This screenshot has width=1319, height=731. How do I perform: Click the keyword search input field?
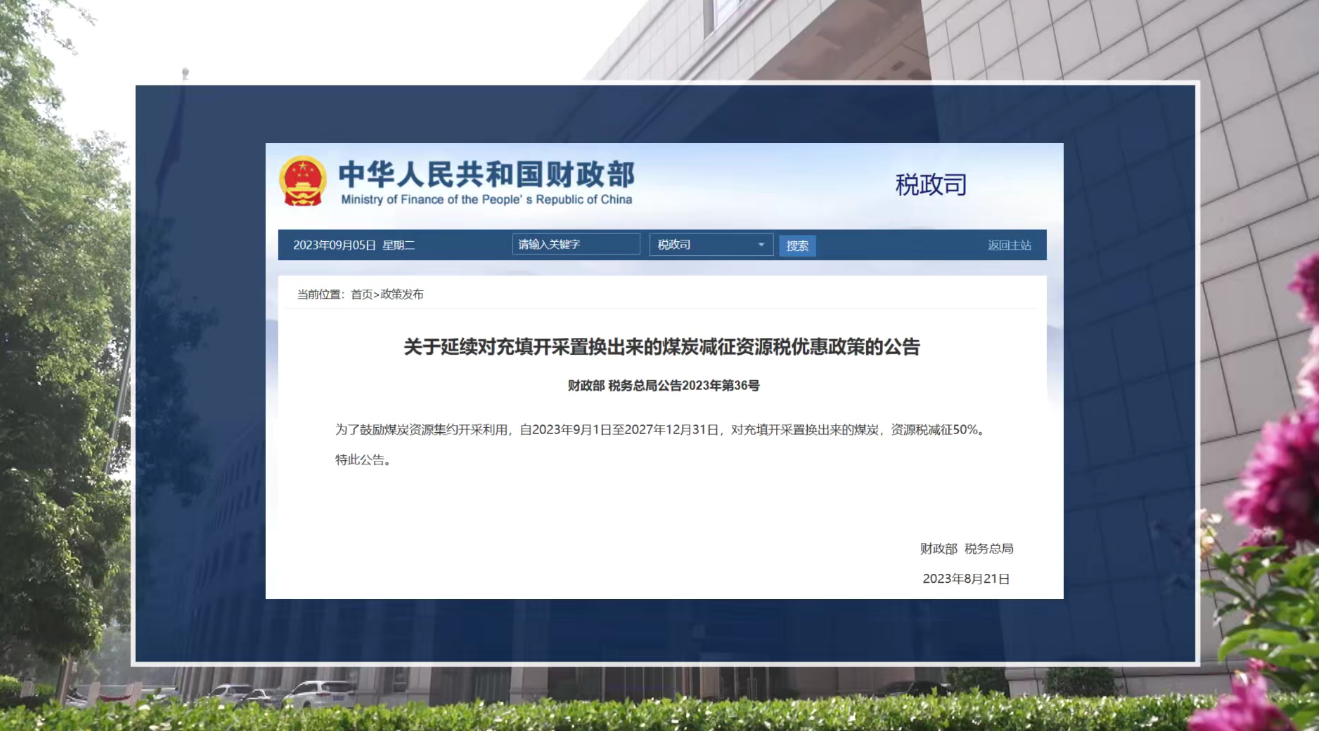[576, 245]
